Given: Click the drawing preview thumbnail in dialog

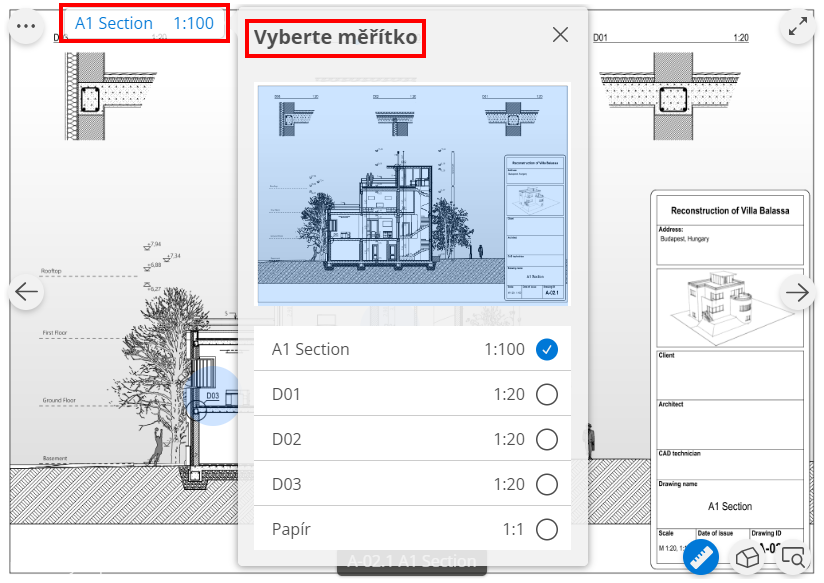Looking at the screenshot, I should (x=413, y=194).
